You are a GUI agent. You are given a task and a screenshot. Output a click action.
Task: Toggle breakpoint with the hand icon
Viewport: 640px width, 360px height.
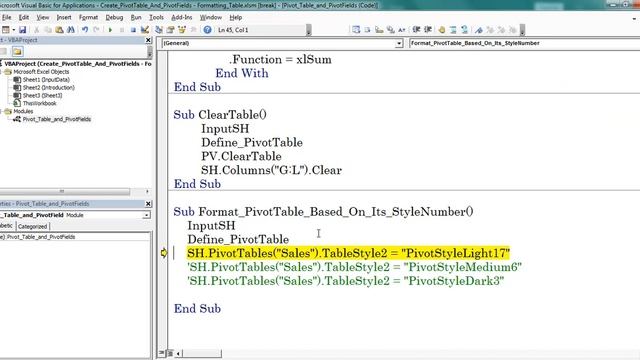[442, 30]
